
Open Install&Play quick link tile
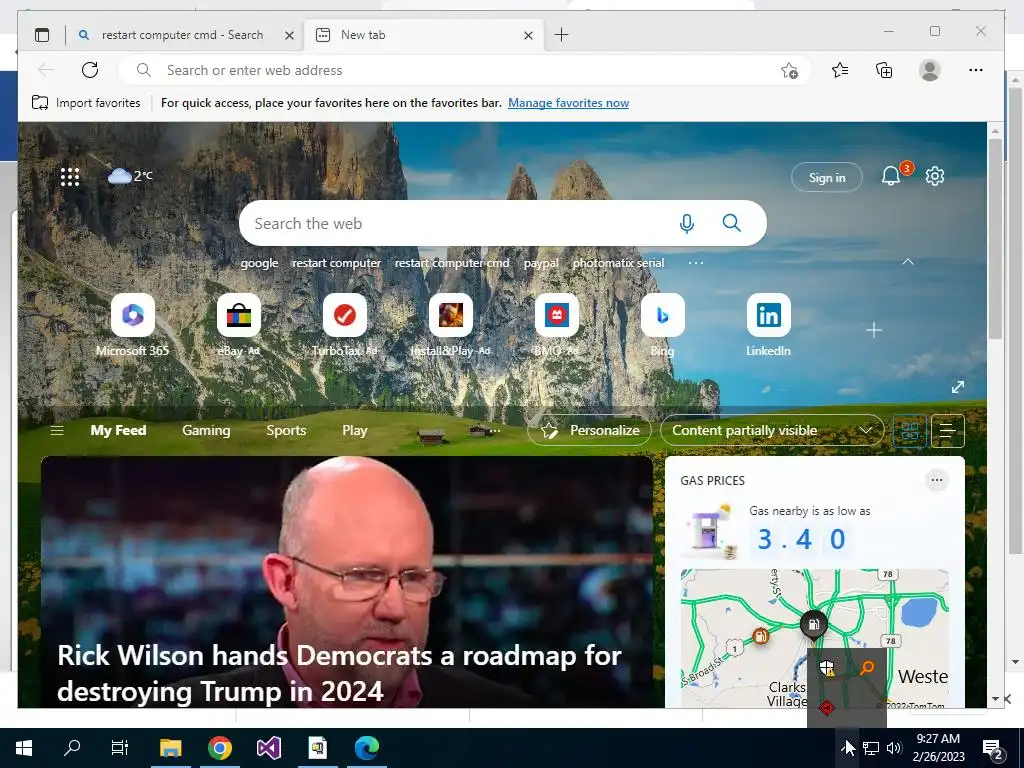point(451,325)
